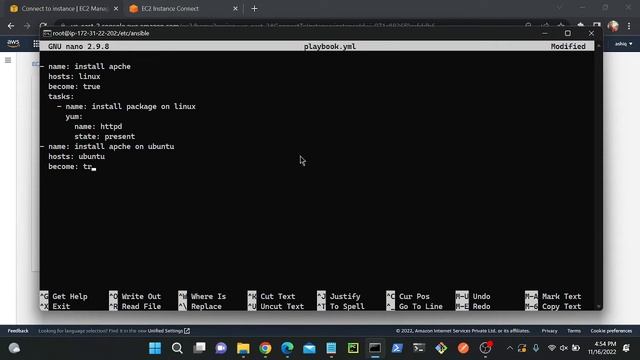
Task: Place cursor on 'state: present' line
Action: click(104, 136)
